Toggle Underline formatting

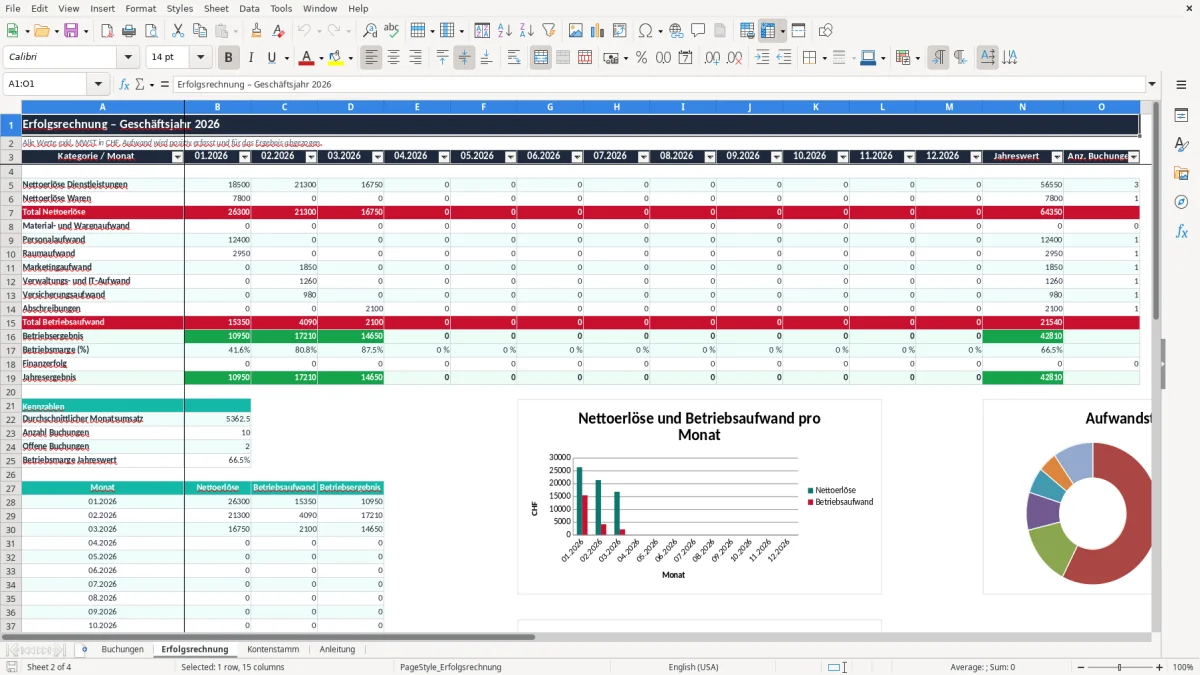272,58
